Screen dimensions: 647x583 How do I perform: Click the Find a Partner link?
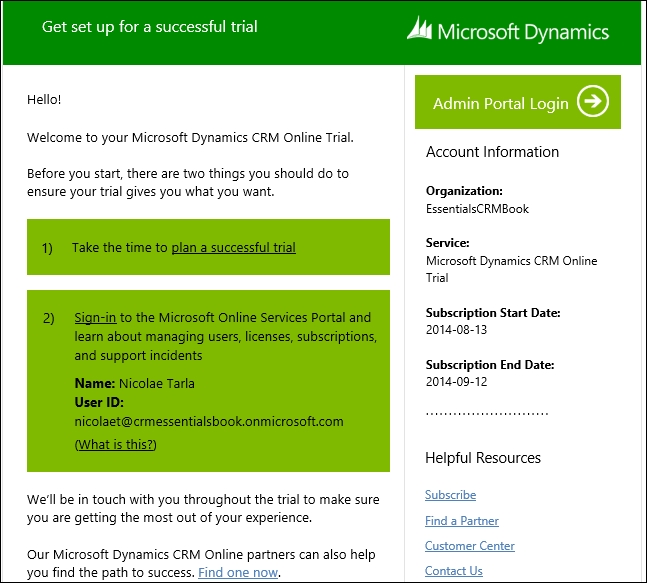(x=462, y=521)
